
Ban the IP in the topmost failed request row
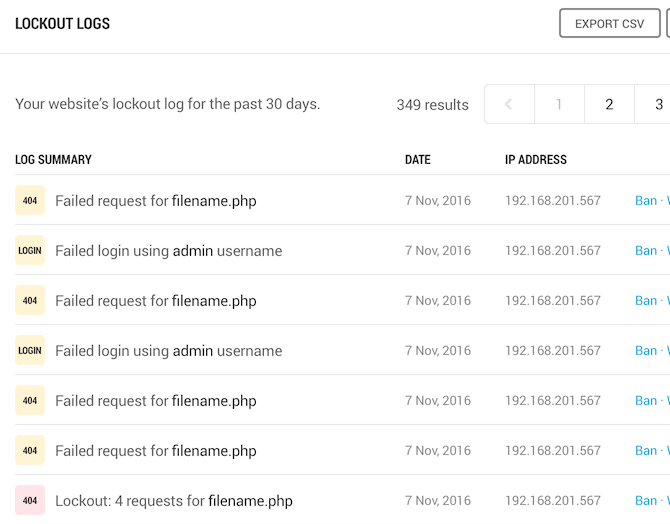coord(646,200)
